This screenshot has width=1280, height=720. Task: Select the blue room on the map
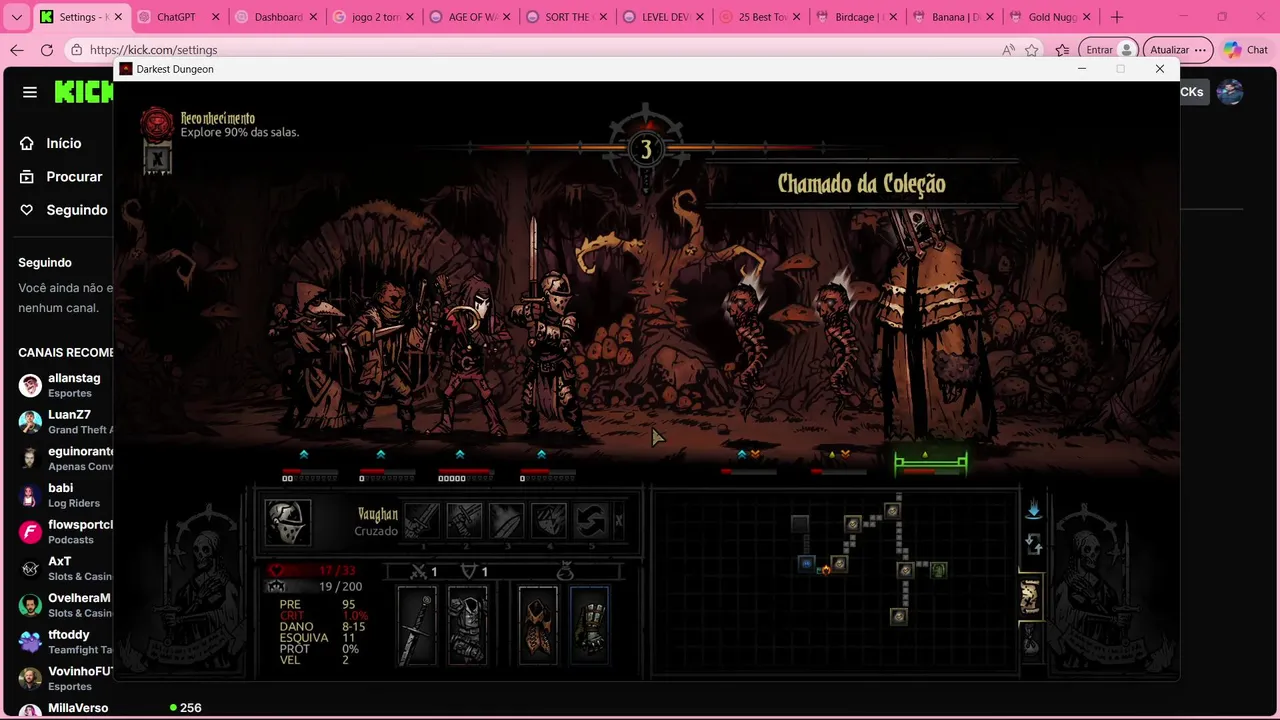point(807,564)
